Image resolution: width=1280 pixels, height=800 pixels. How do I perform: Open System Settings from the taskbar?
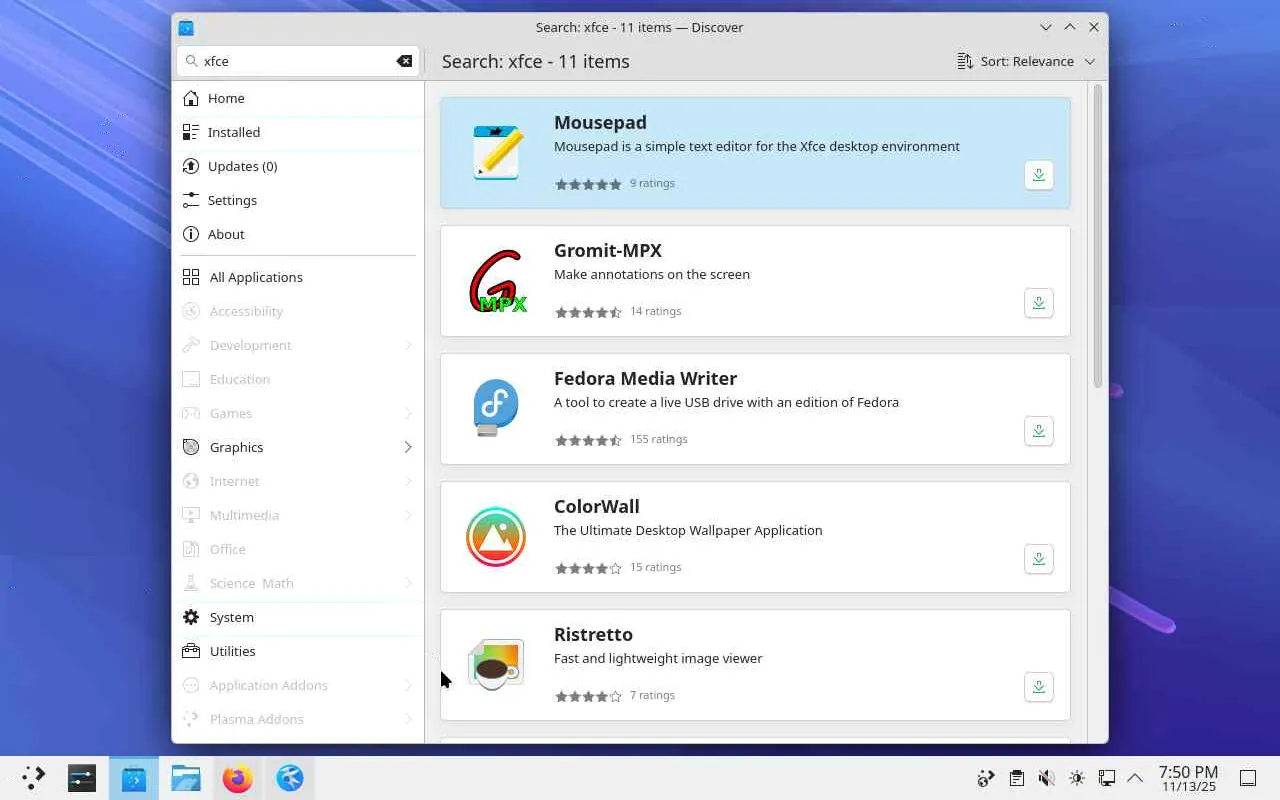[82, 778]
